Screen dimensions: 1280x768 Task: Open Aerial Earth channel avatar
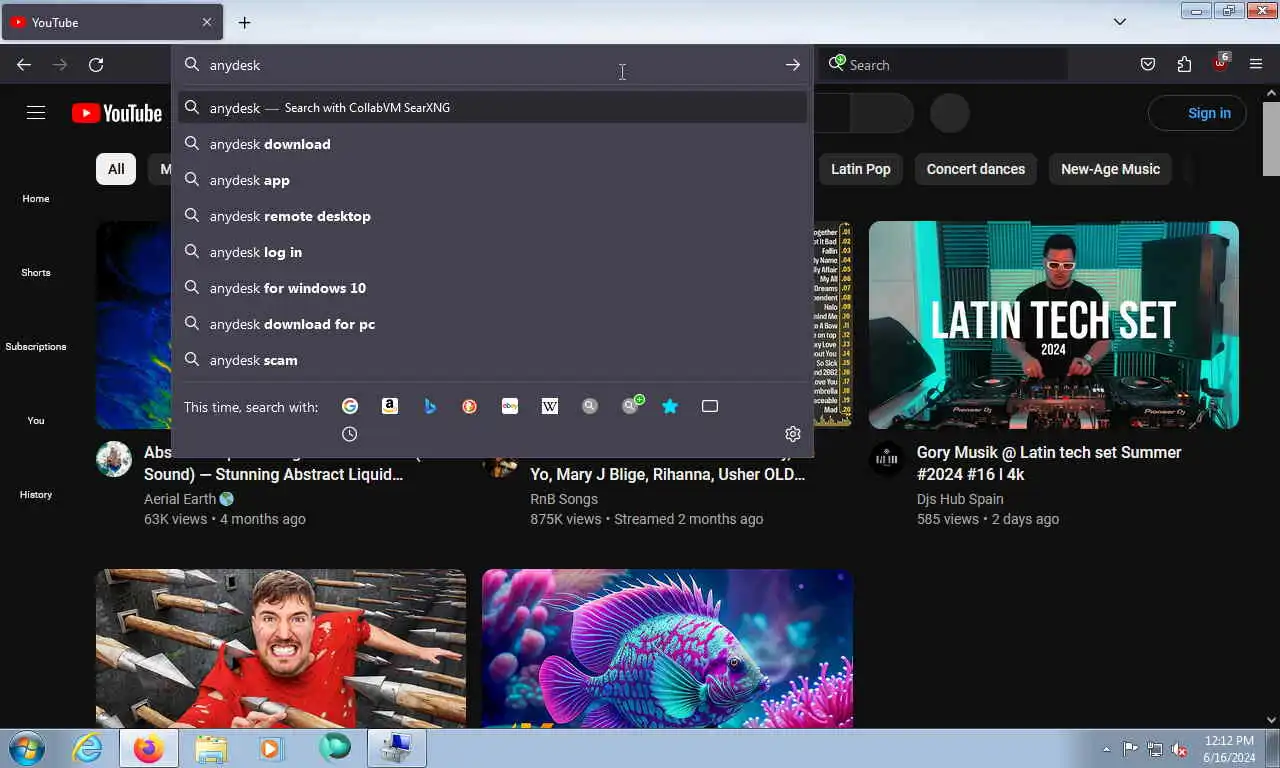click(114, 460)
